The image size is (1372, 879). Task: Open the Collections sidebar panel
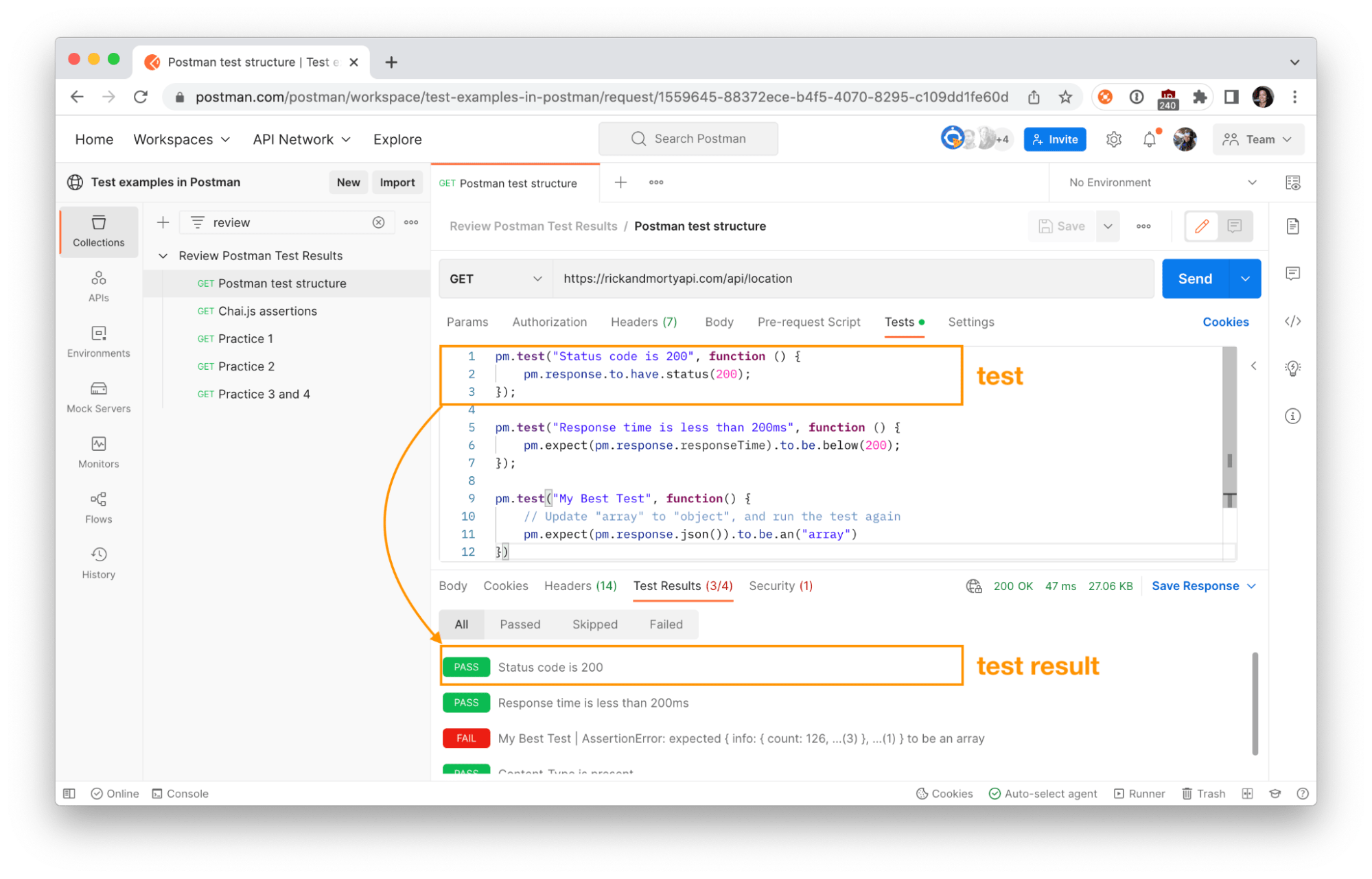[x=98, y=231]
